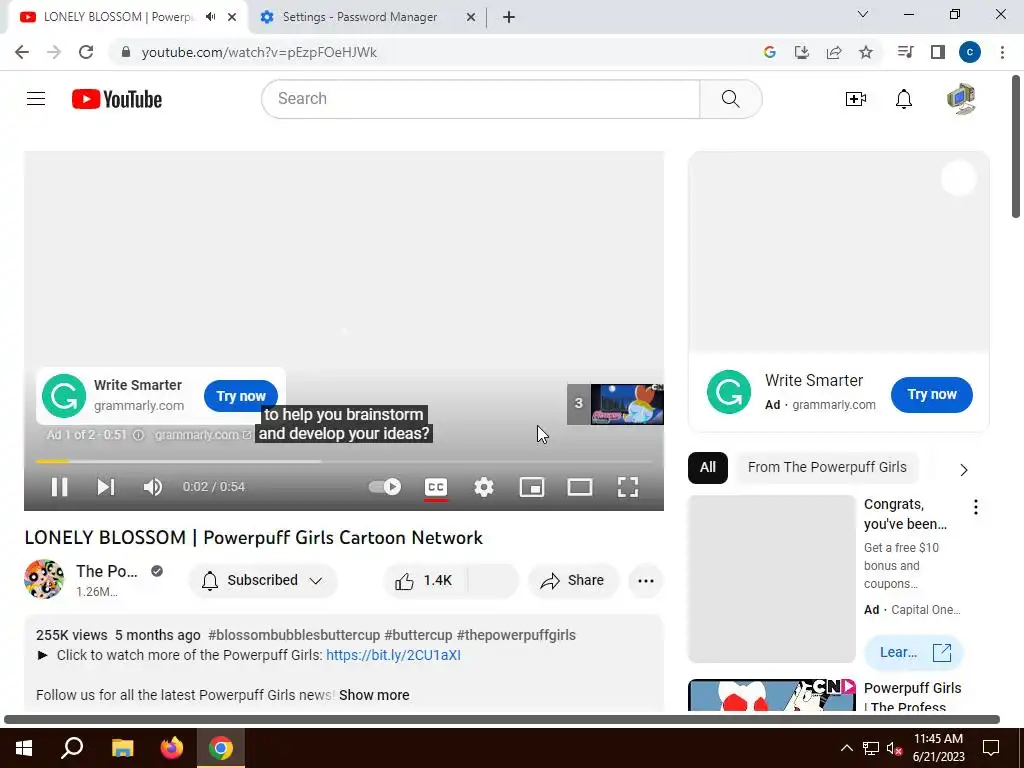Click the #thepowerpuffgirls hashtag

pyautogui.click(x=516, y=635)
